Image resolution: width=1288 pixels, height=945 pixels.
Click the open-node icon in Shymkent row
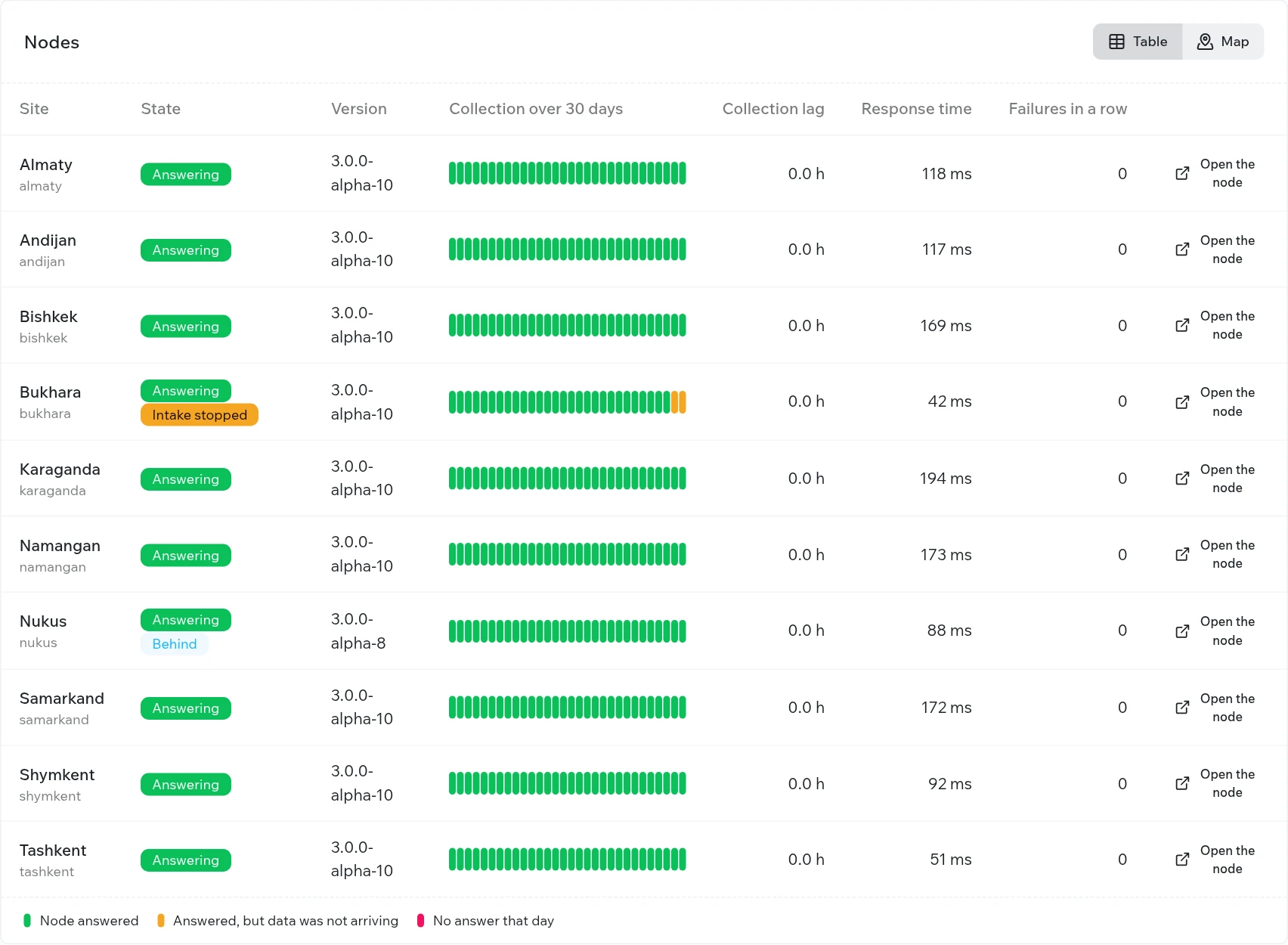coord(1182,784)
